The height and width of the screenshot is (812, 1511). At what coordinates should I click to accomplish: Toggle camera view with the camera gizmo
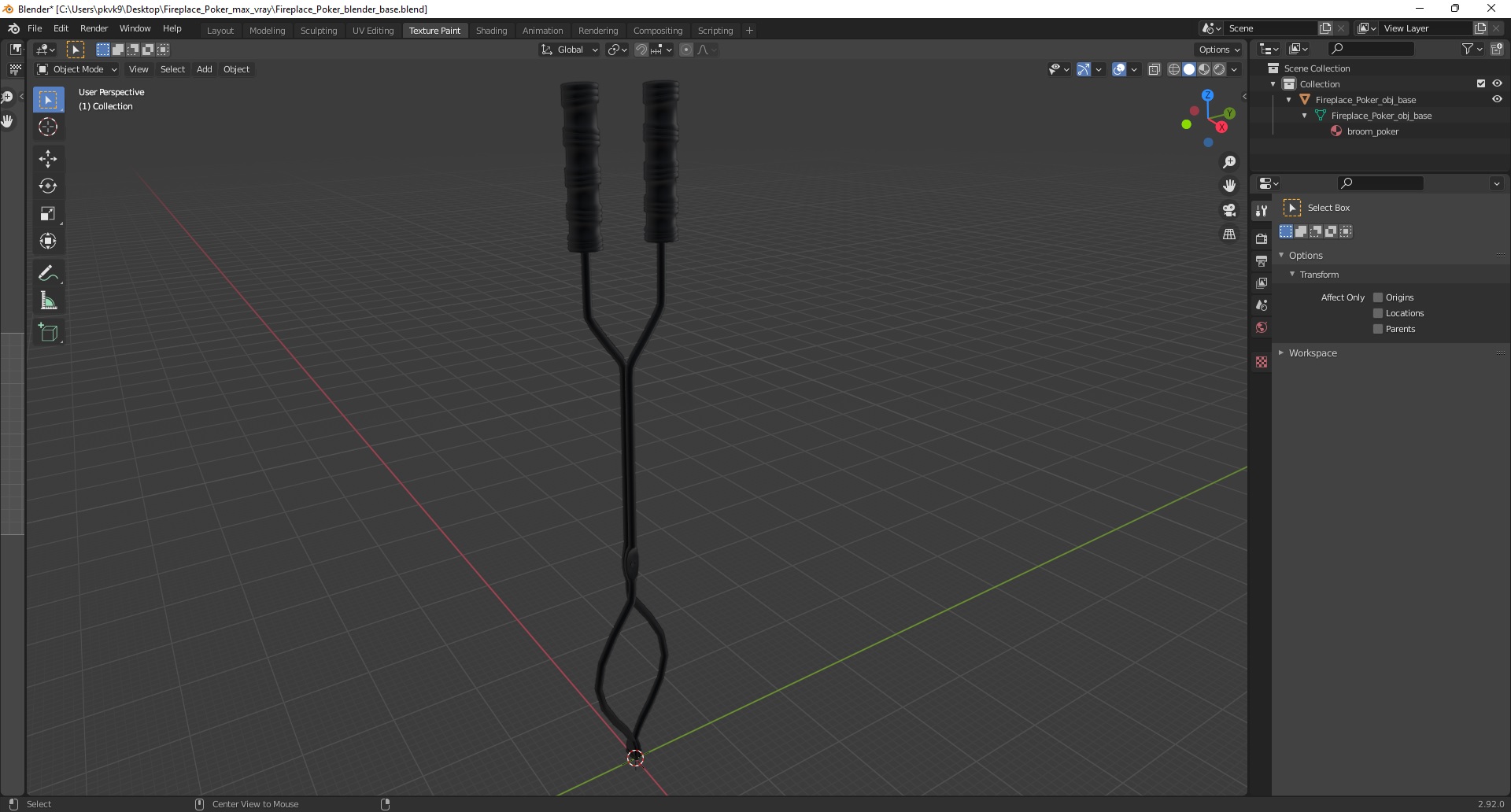[1229, 210]
